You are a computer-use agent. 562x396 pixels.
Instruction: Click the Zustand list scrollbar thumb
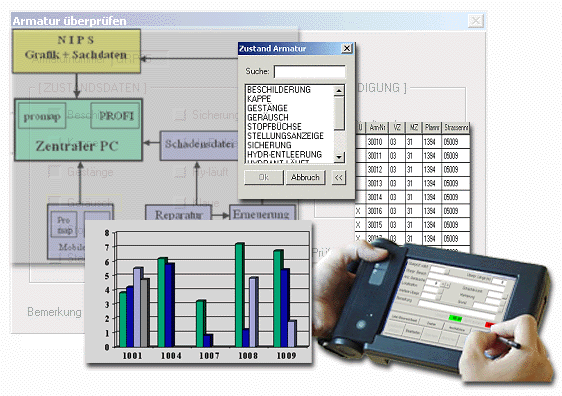339,113
